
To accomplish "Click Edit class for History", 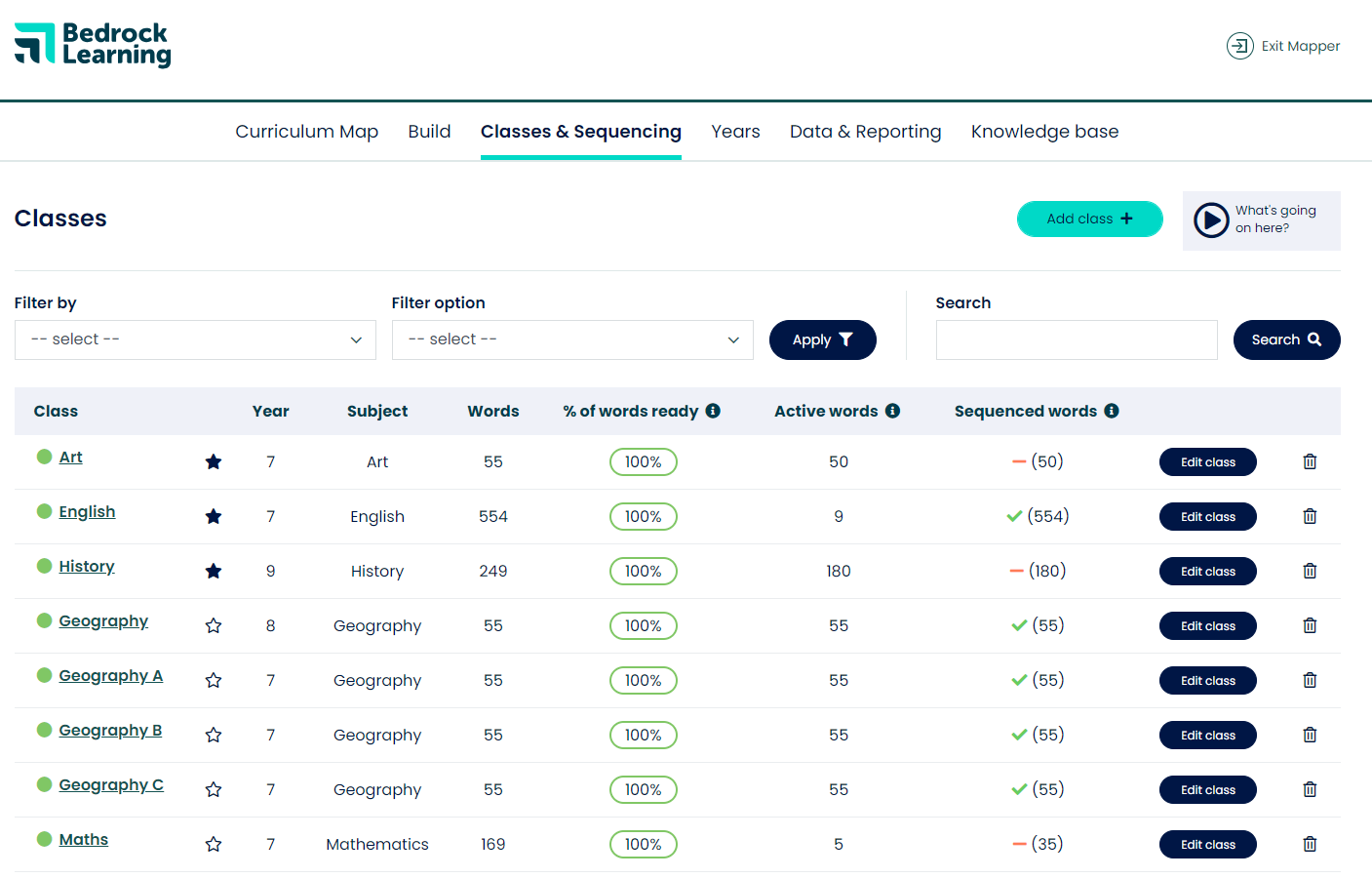I will 1208,571.
